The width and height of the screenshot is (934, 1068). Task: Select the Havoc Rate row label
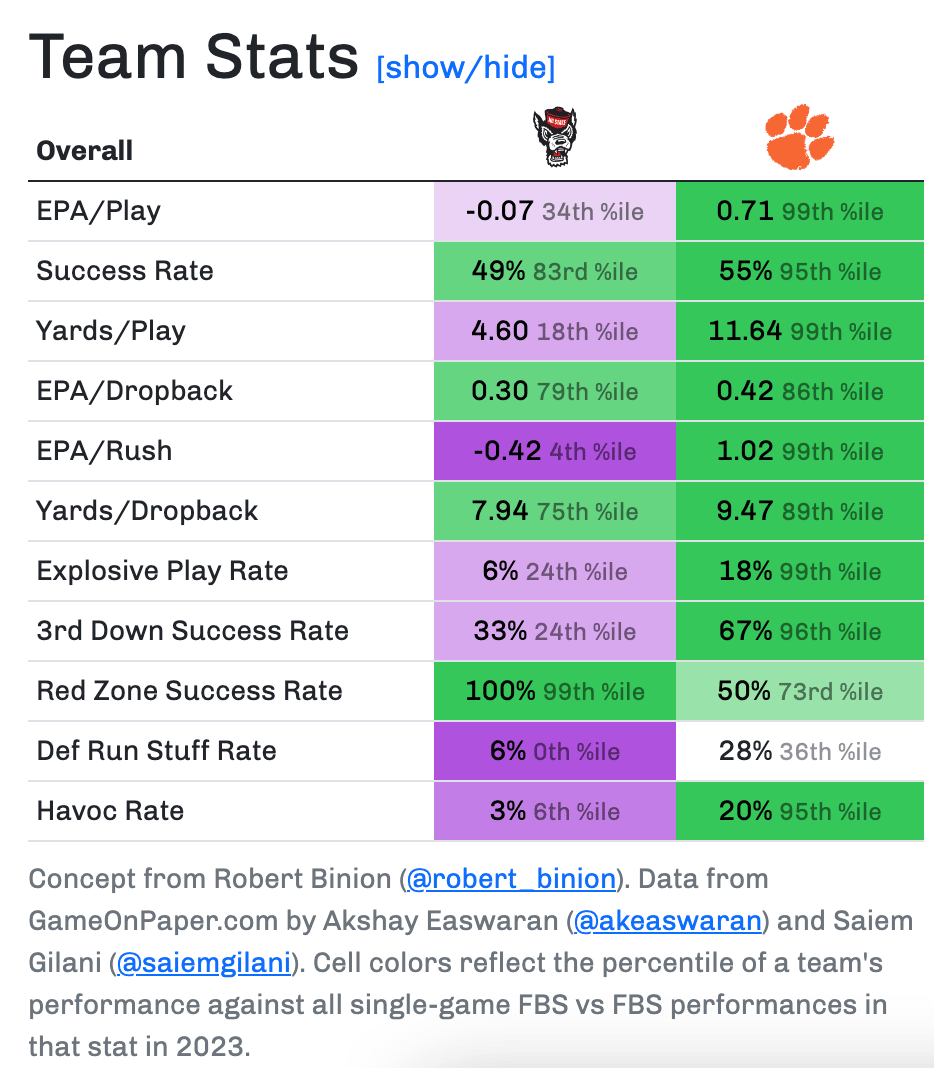[110, 811]
